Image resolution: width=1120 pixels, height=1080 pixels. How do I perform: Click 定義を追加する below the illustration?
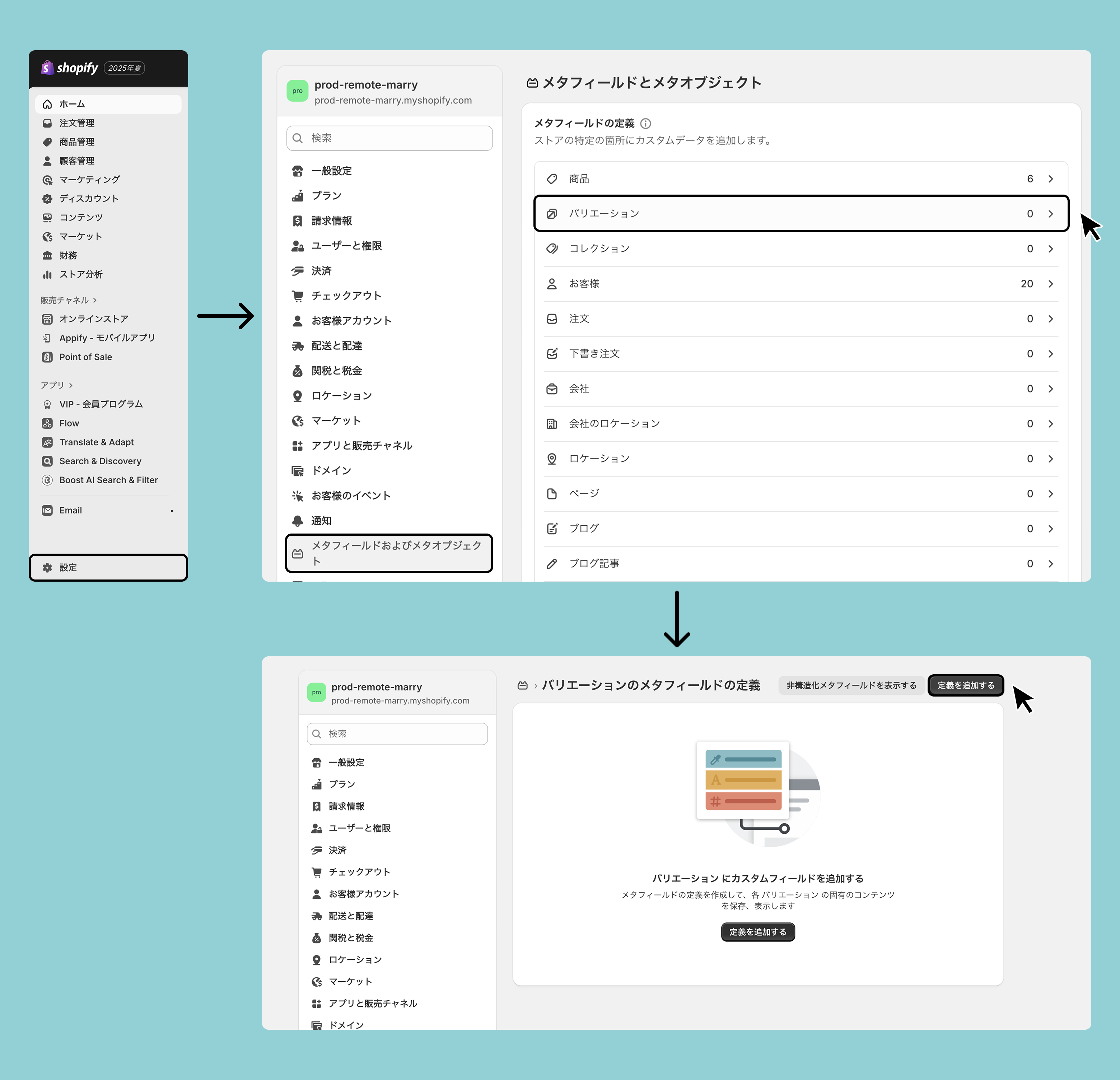[758, 932]
